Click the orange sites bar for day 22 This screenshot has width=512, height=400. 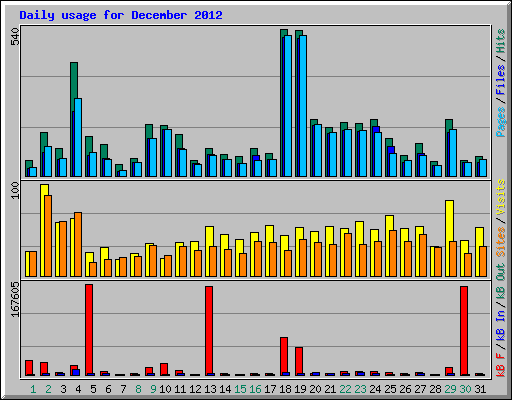coord(348,255)
